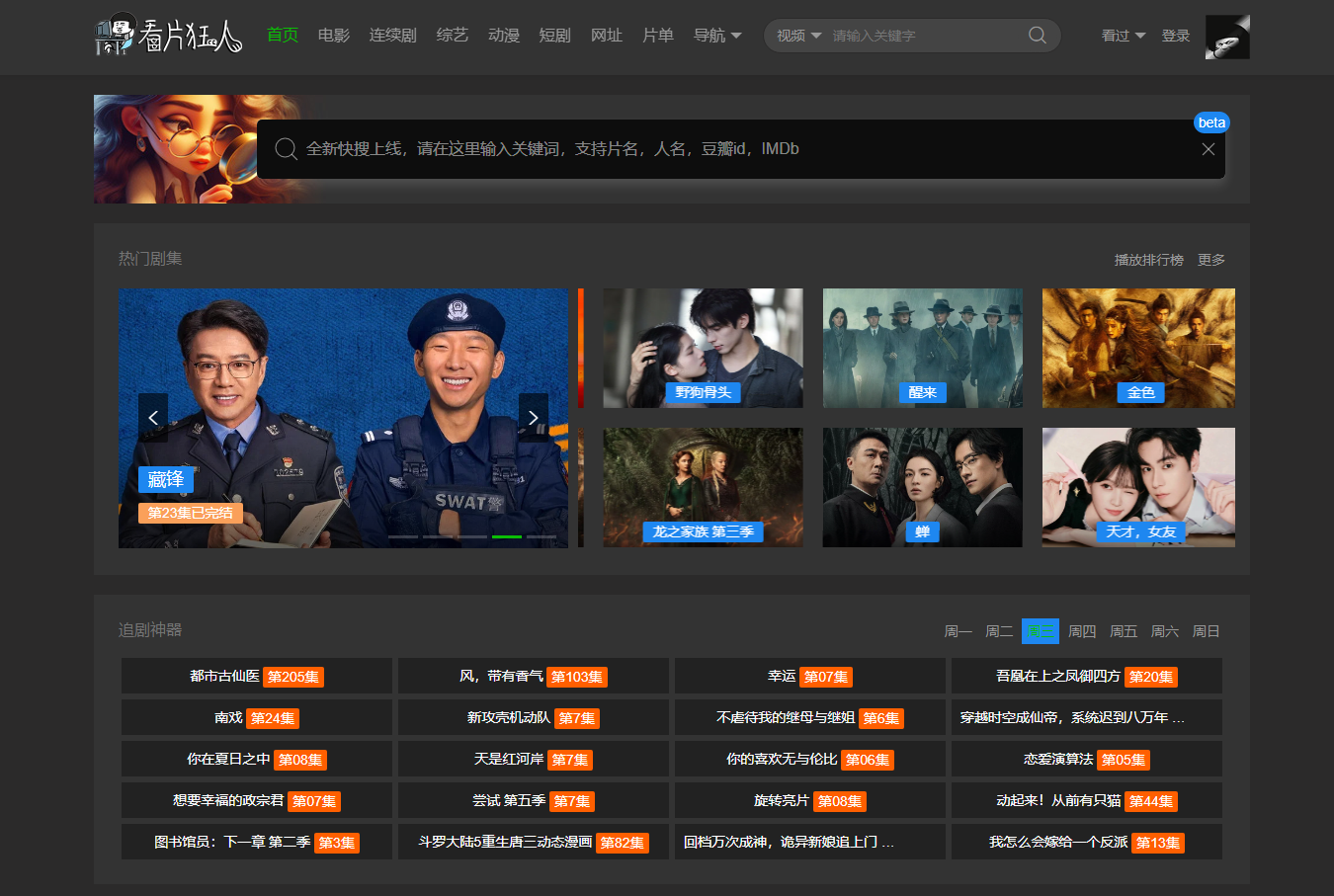Image resolution: width=1334 pixels, height=896 pixels.
Task: Select the 周二 schedule tab
Action: pos(999,631)
